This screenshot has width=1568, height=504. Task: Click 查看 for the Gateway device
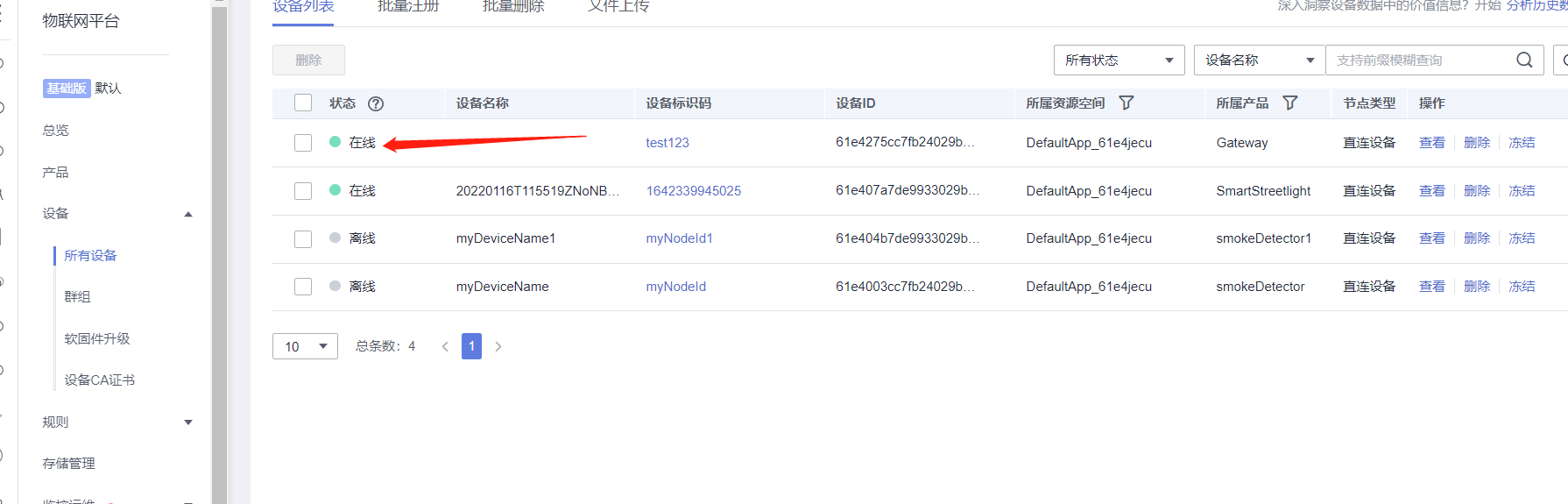(1432, 142)
